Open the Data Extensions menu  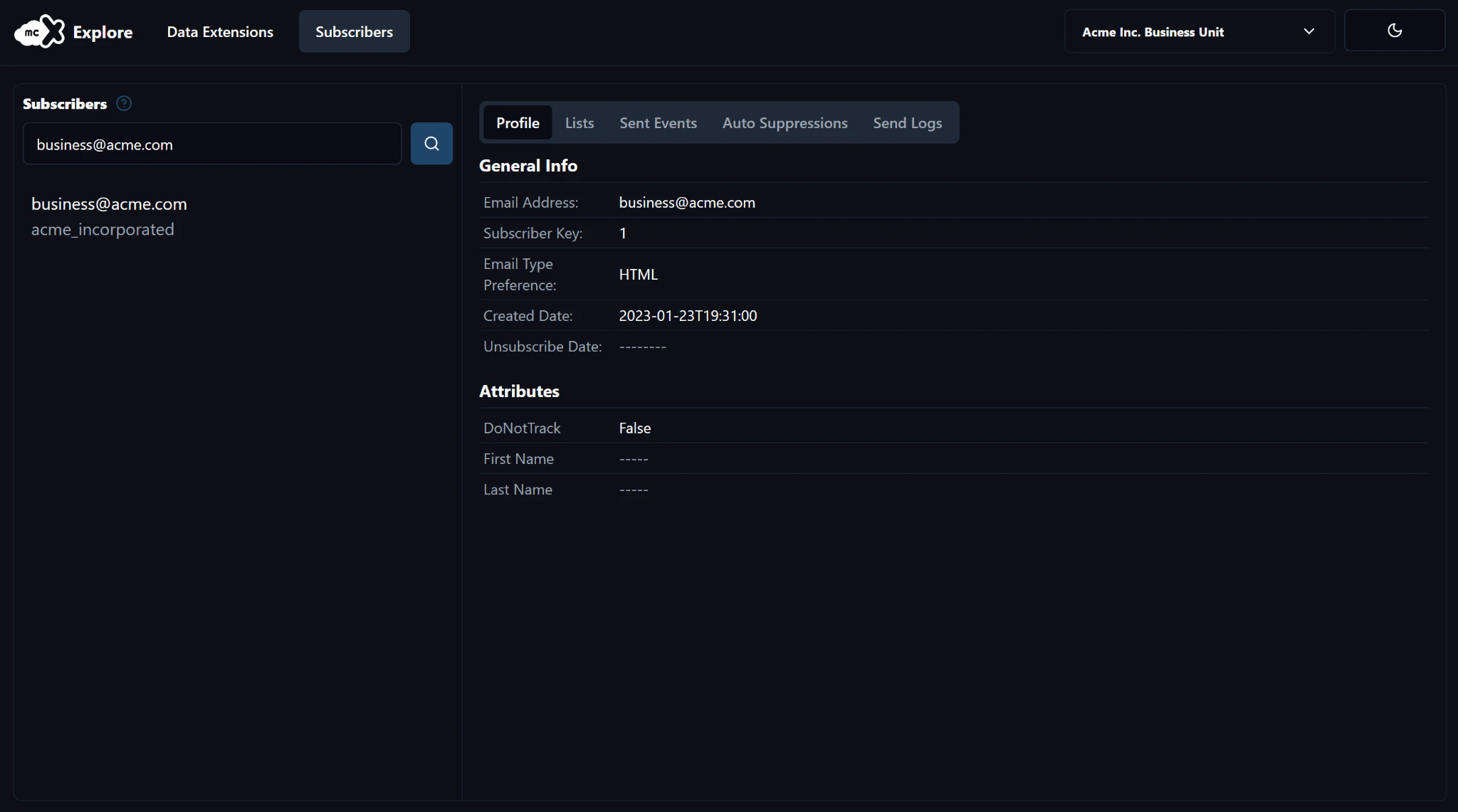[220, 32]
